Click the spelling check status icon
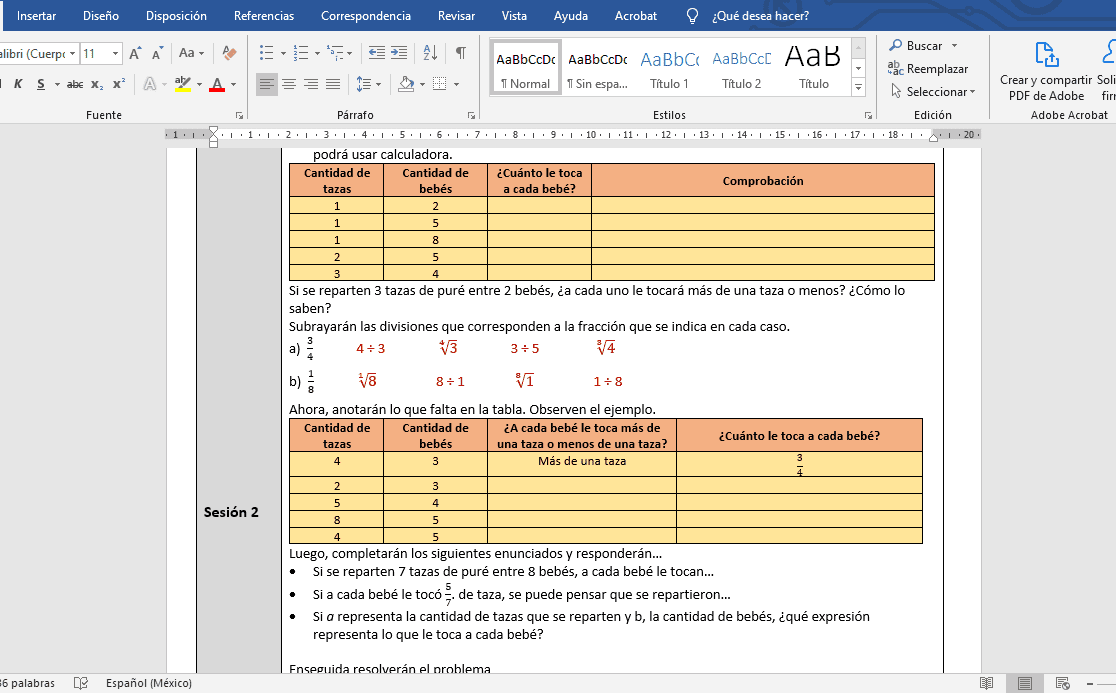 [x=81, y=683]
